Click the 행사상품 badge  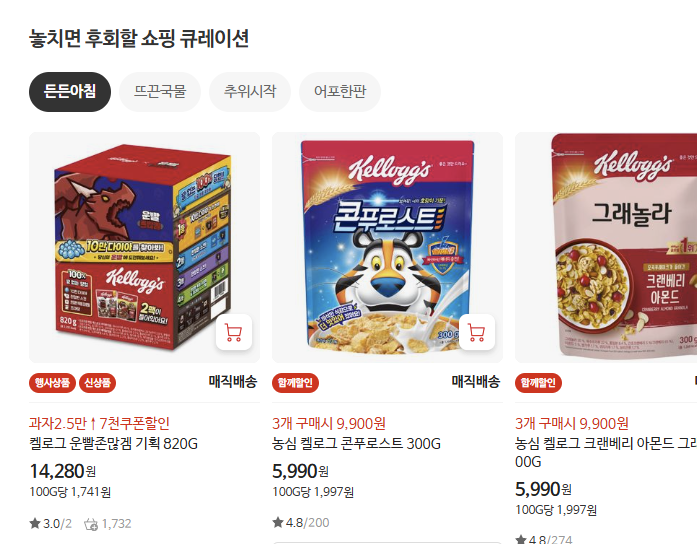click(52, 383)
